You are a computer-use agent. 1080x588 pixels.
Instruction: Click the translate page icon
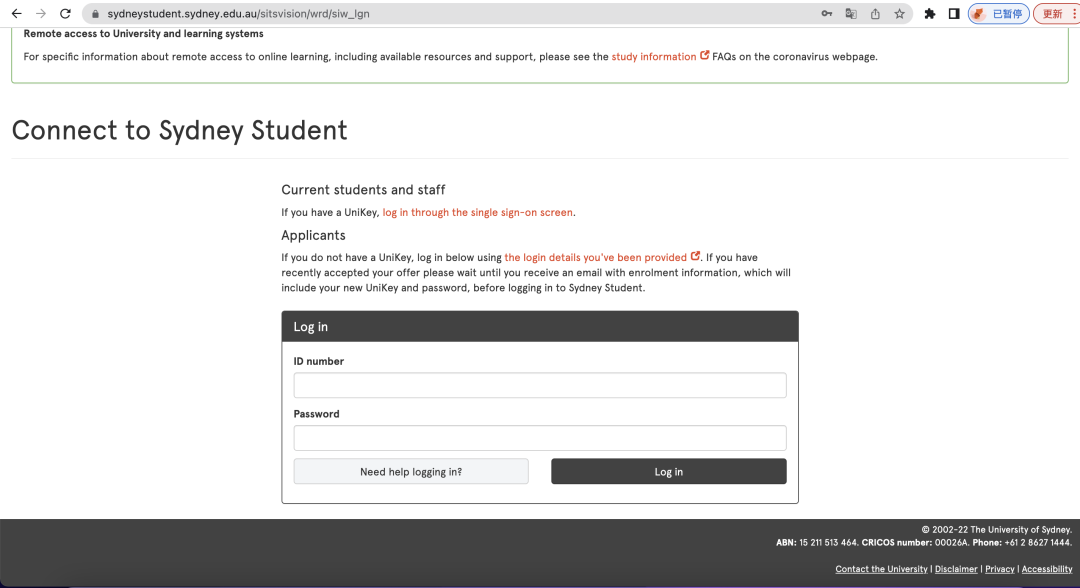pyautogui.click(x=851, y=14)
